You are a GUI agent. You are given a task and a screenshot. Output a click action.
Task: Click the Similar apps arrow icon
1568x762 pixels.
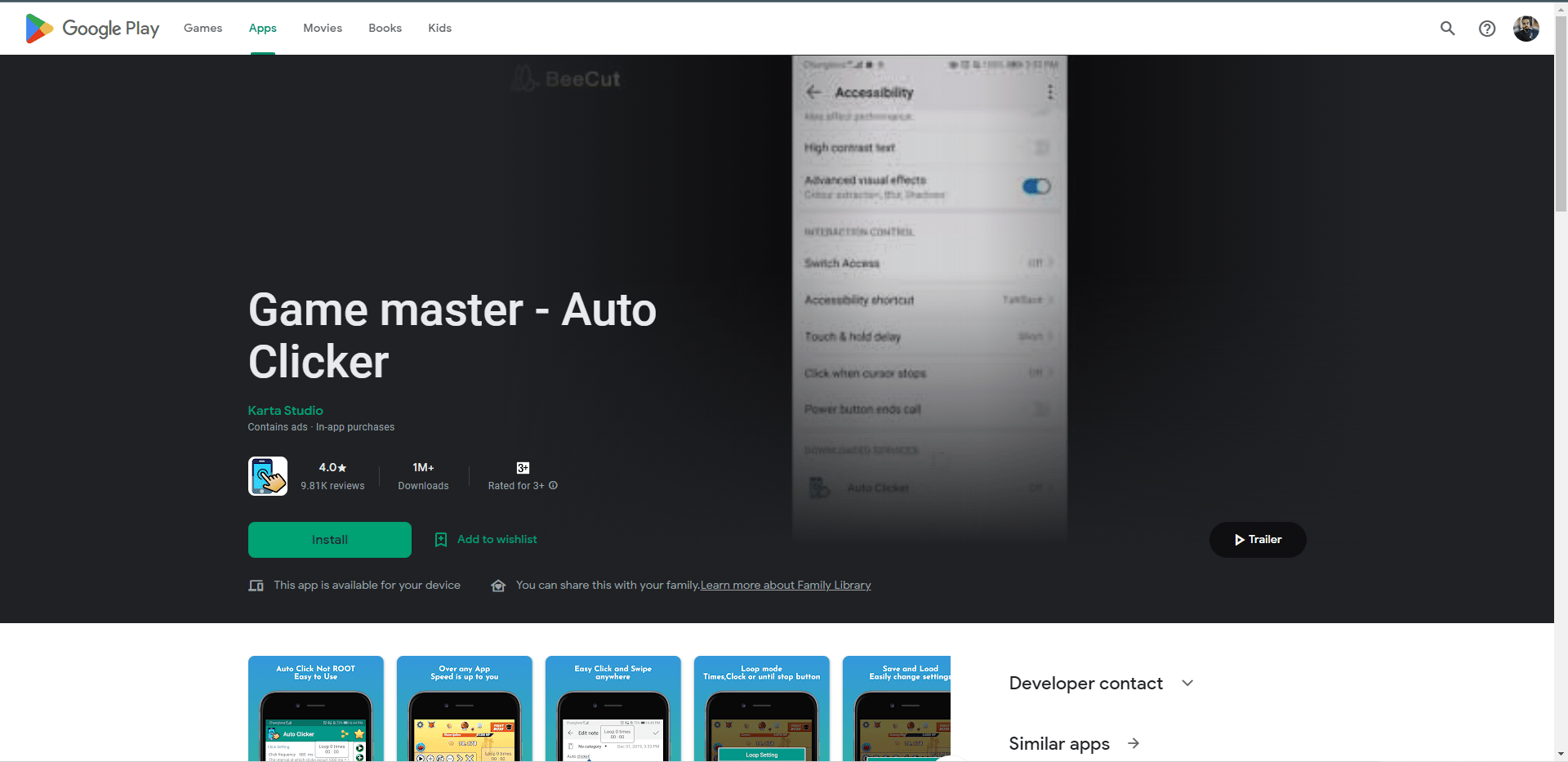point(1134,743)
